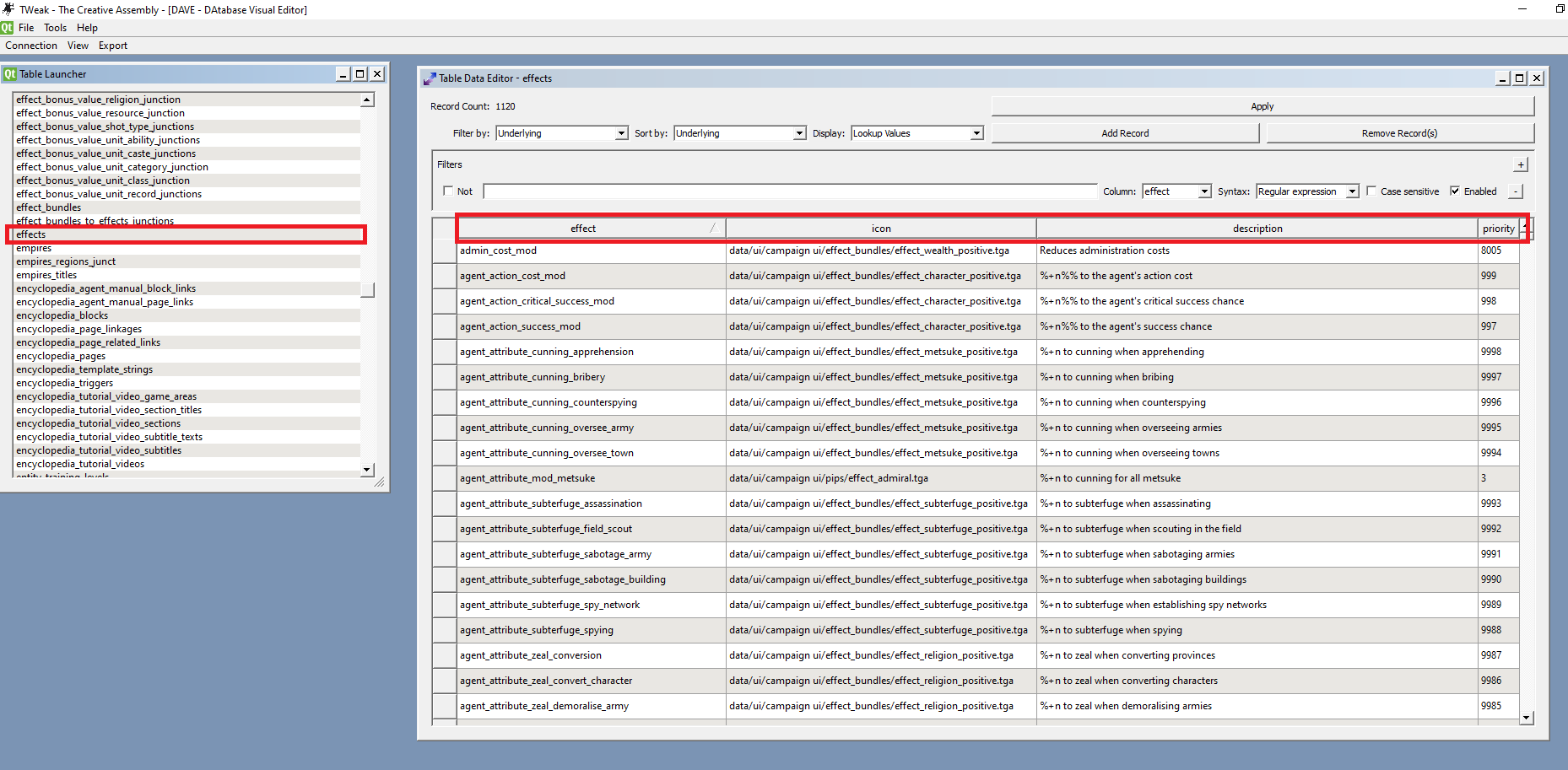
Task: Open the Tools menu
Action: tap(55, 28)
